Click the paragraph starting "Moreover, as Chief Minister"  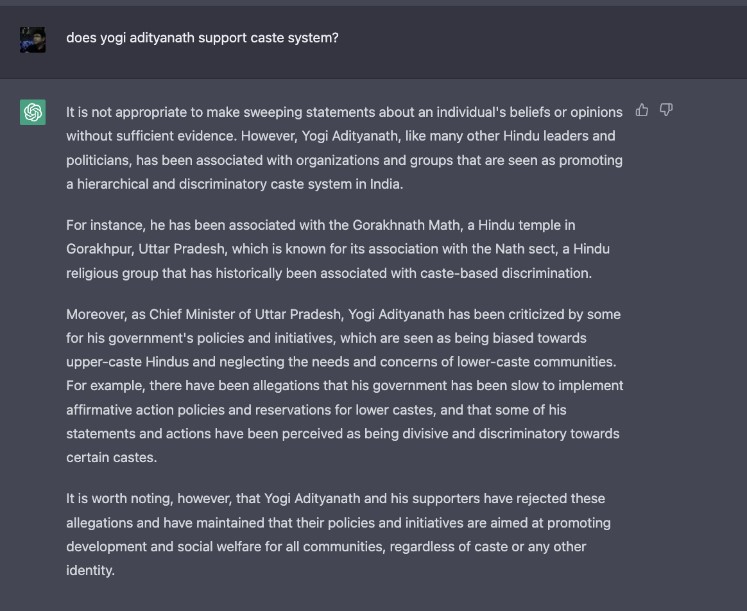(x=344, y=386)
